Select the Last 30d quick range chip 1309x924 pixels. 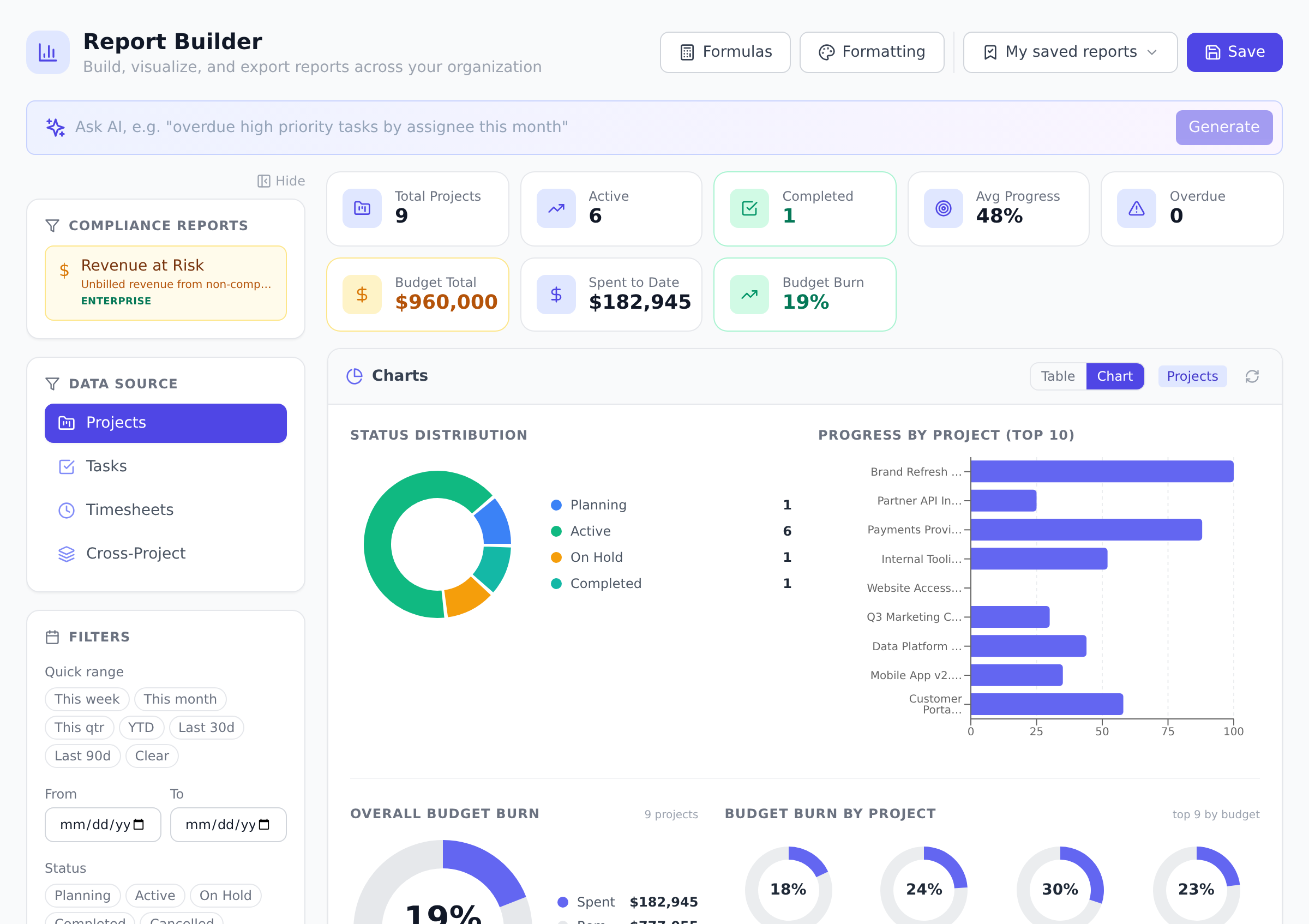point(206,727)
